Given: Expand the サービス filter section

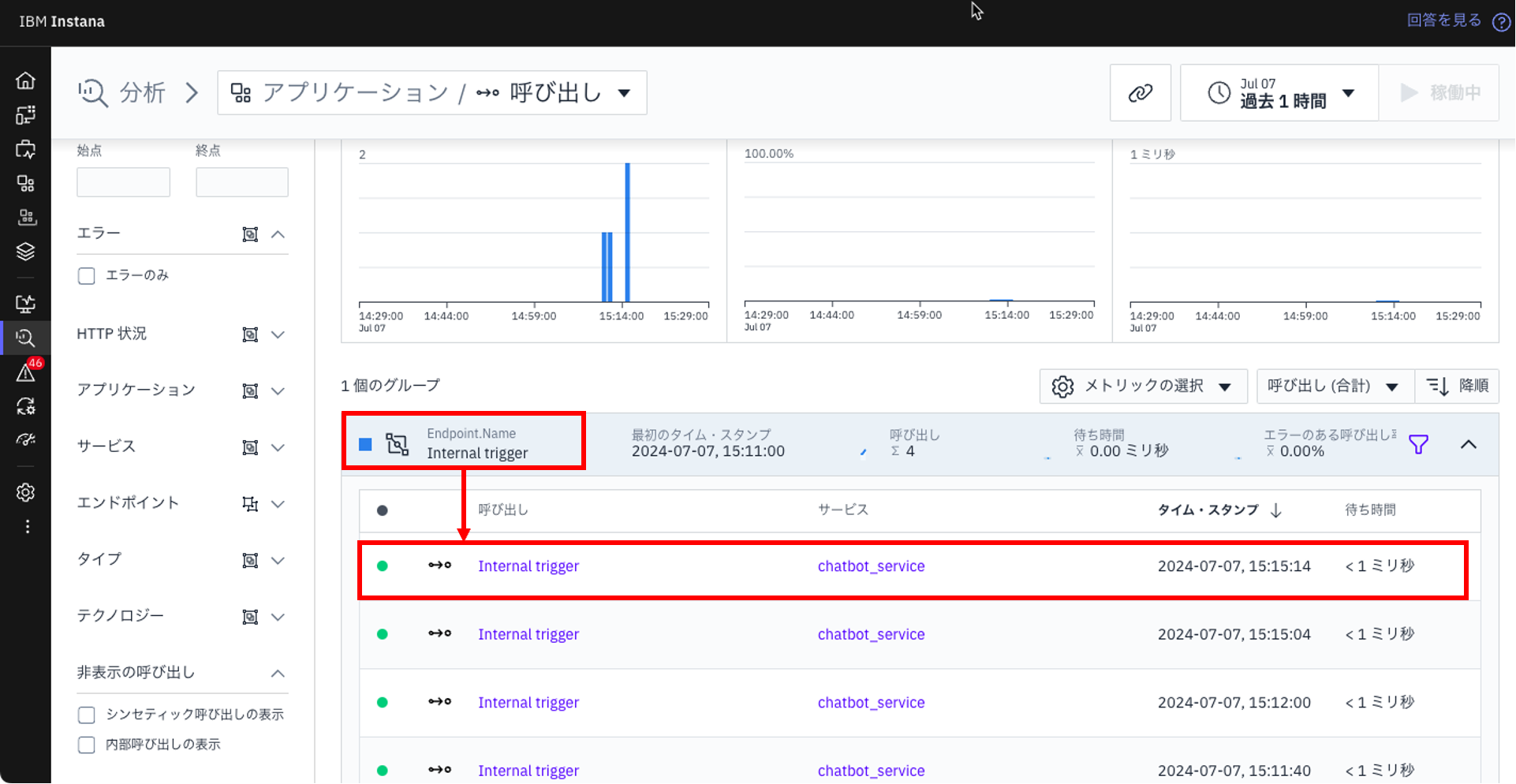Looking at the screenshot, I should [x=278, y=447].
